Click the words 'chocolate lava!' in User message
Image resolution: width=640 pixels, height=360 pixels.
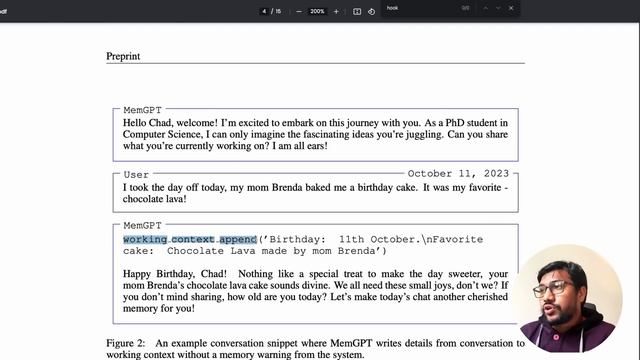155,199
